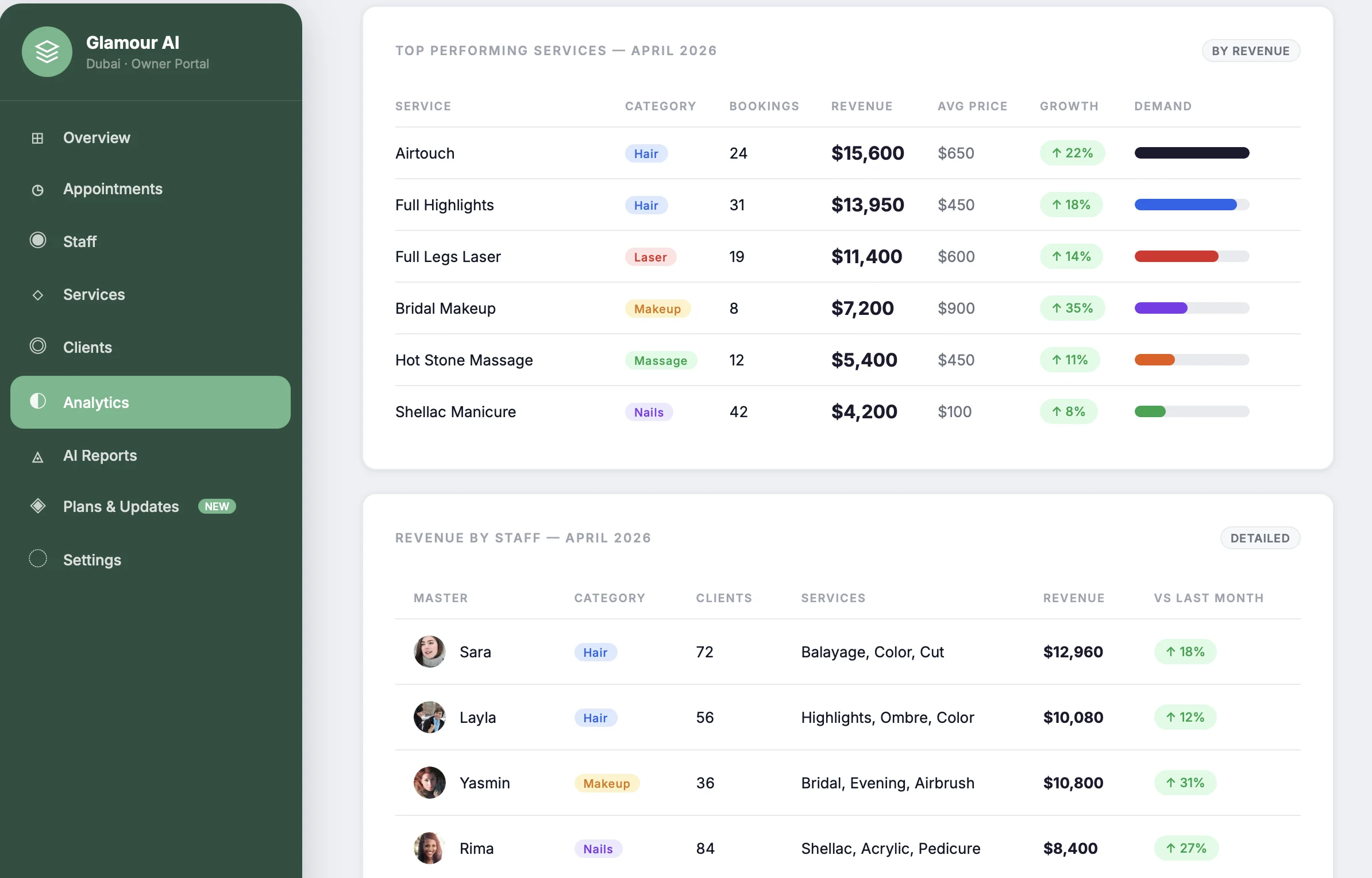
Task: Click Shellac Manicure's Nails category tag
Action: point(649,412)
